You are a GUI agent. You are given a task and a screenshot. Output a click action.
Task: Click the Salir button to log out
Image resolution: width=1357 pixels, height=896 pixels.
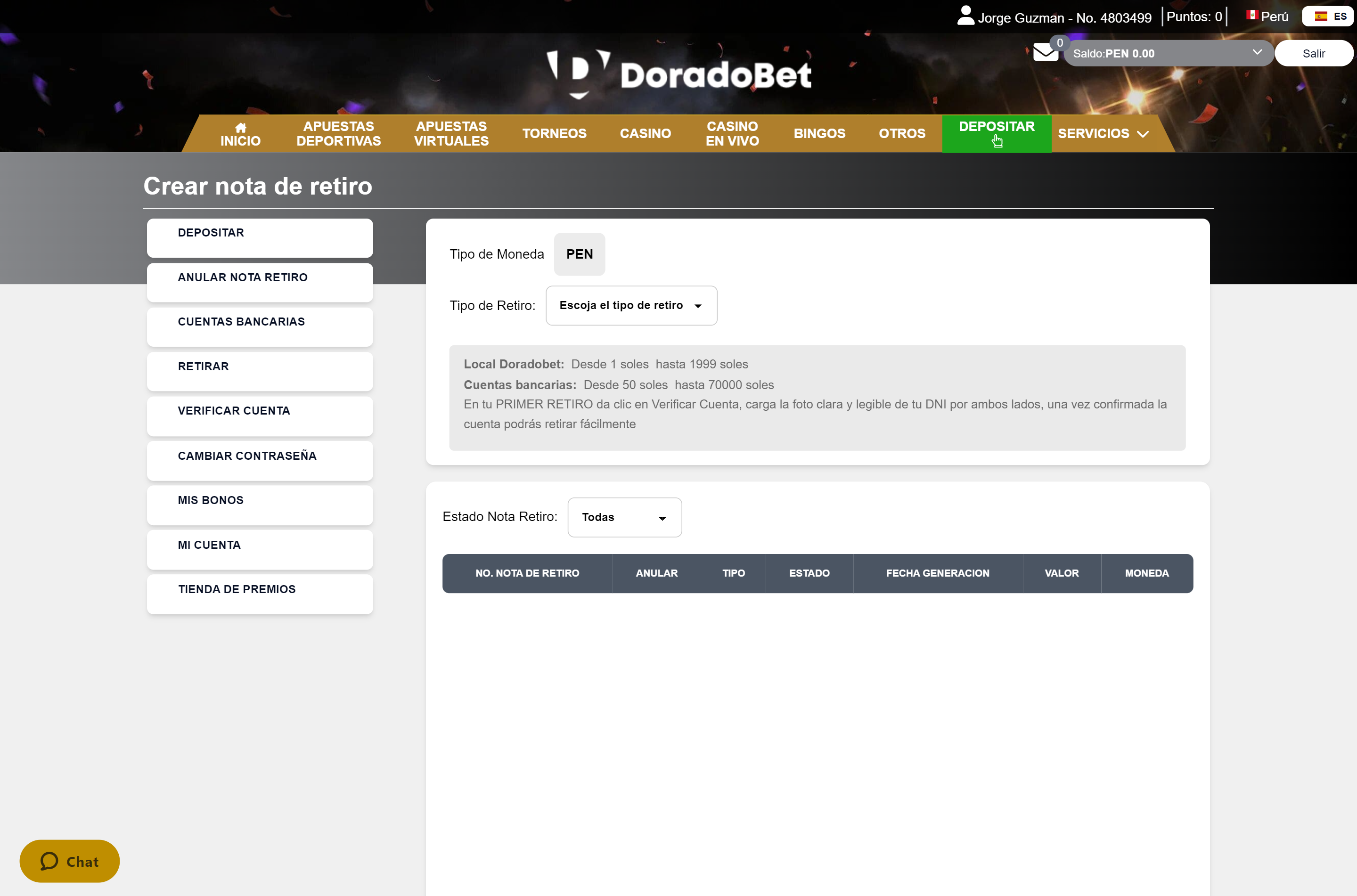point(1314,53)
